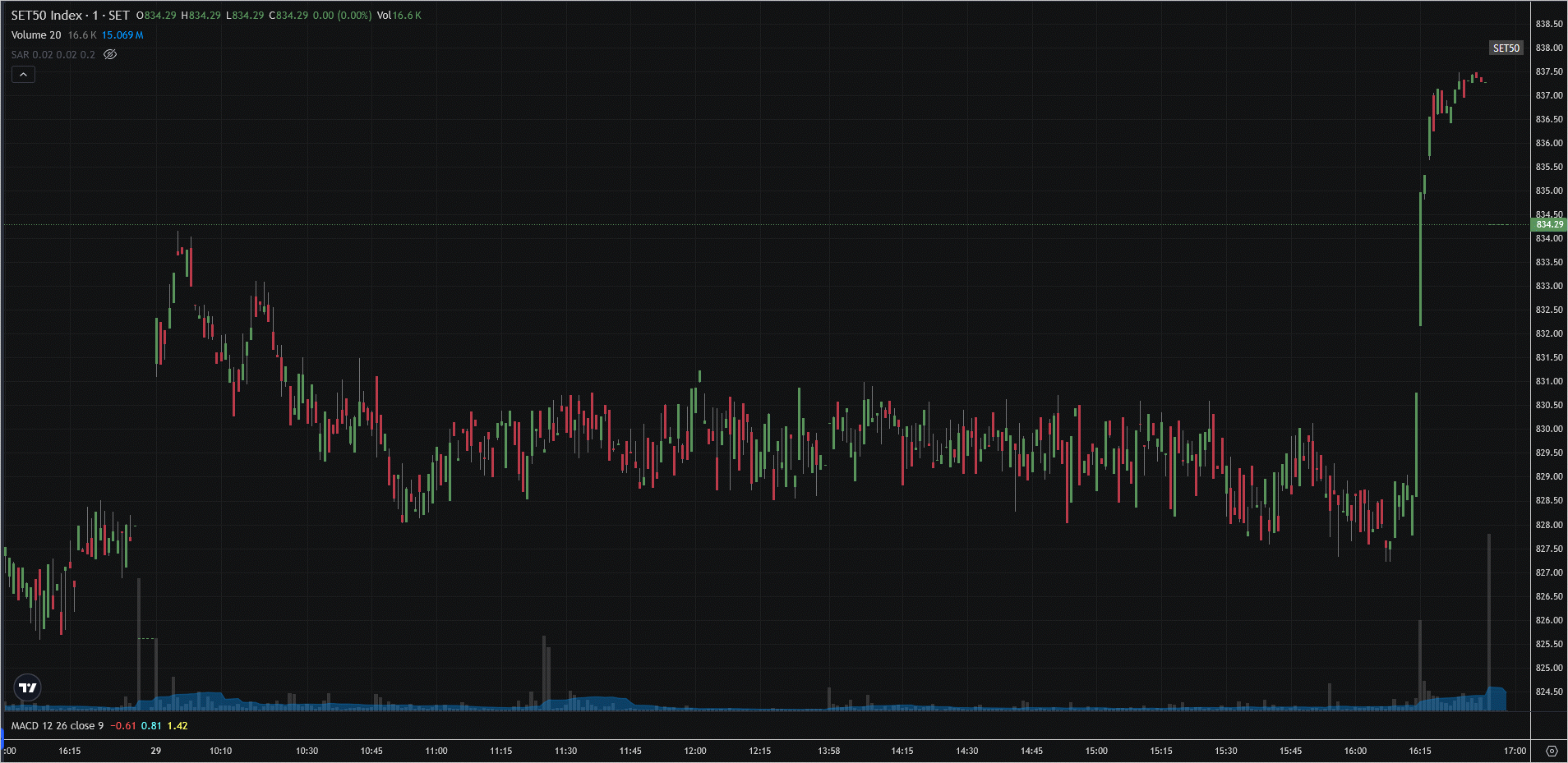Show the hidden SAR indicator via eye icon
1568x763 pixels.
[x=110, y=55]
